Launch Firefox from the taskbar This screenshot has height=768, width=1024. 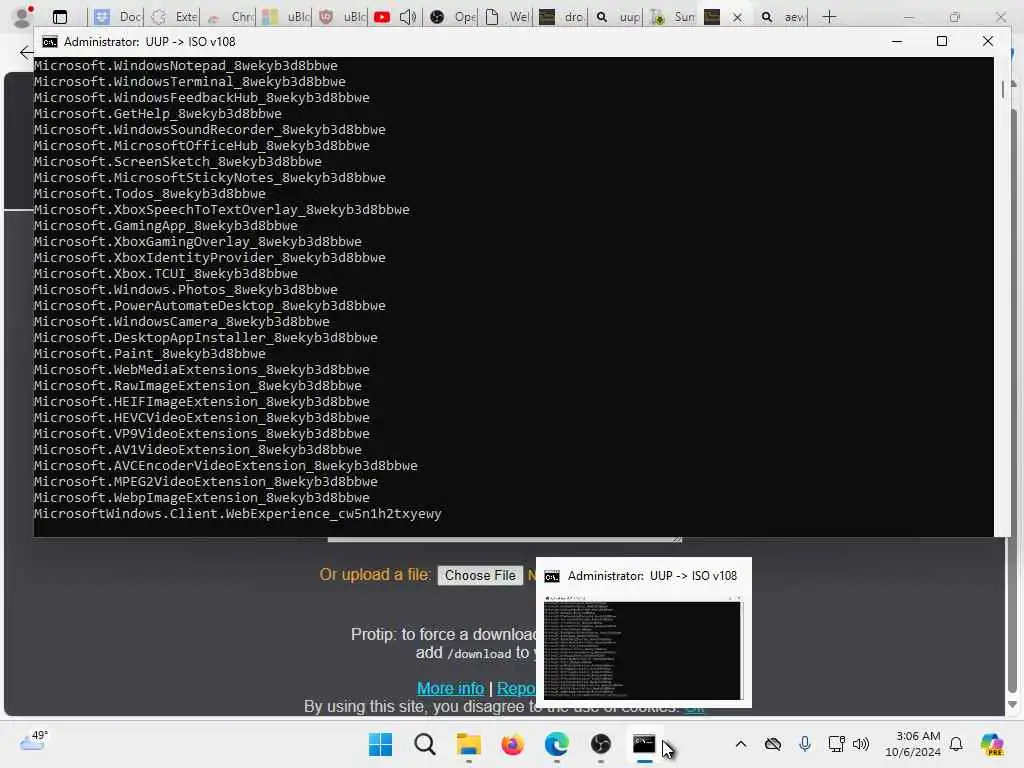[x=512, y=744]
